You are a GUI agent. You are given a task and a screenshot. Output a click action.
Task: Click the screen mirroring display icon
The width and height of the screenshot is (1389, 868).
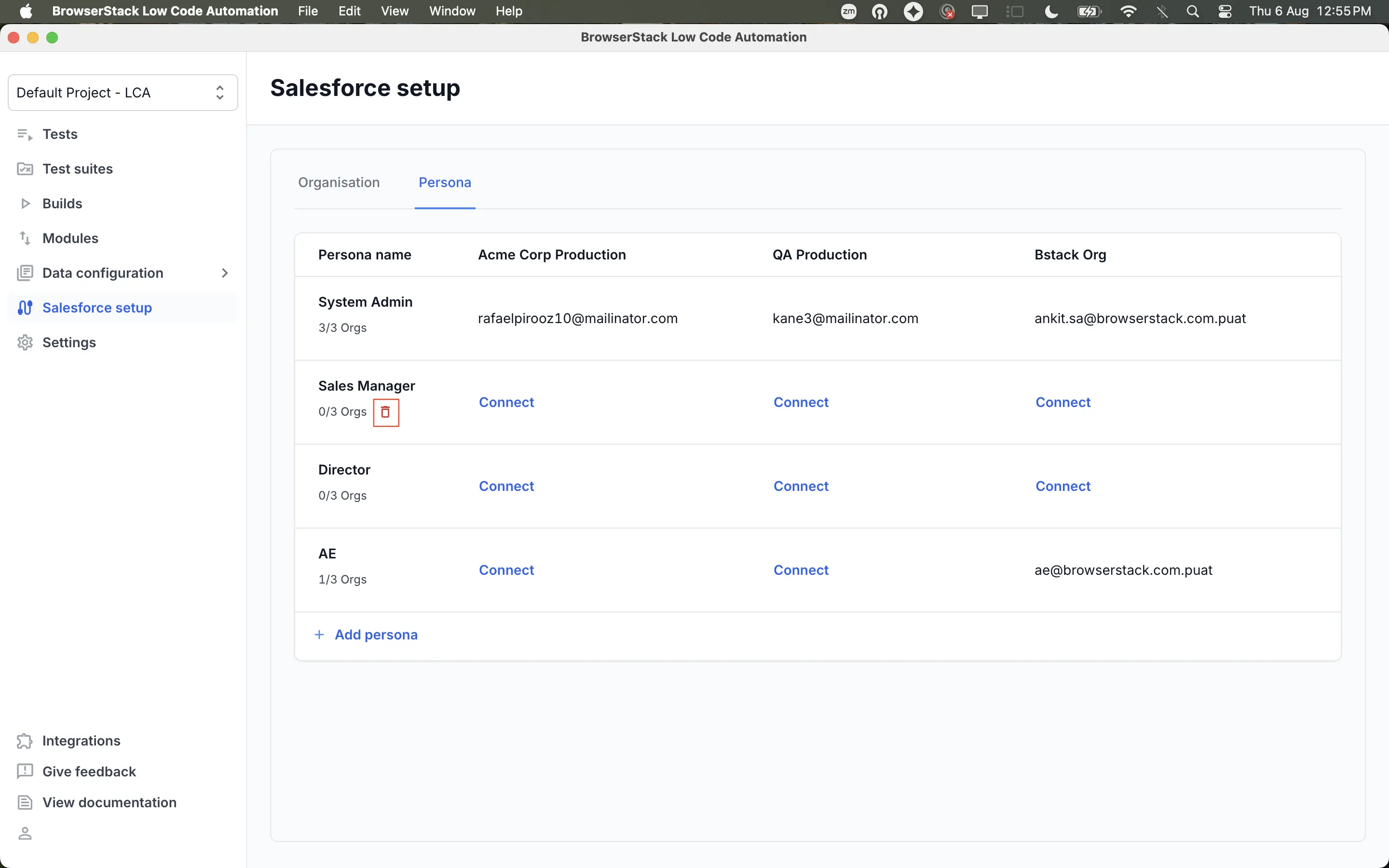[979, 12]
